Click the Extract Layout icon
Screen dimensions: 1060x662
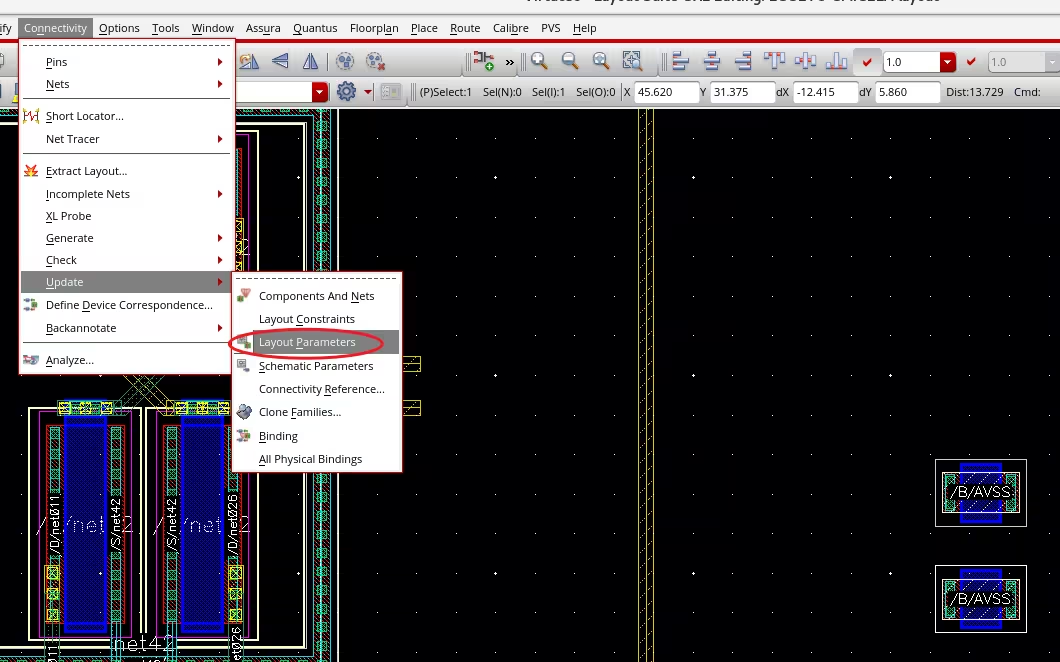[x=31, y=171]
